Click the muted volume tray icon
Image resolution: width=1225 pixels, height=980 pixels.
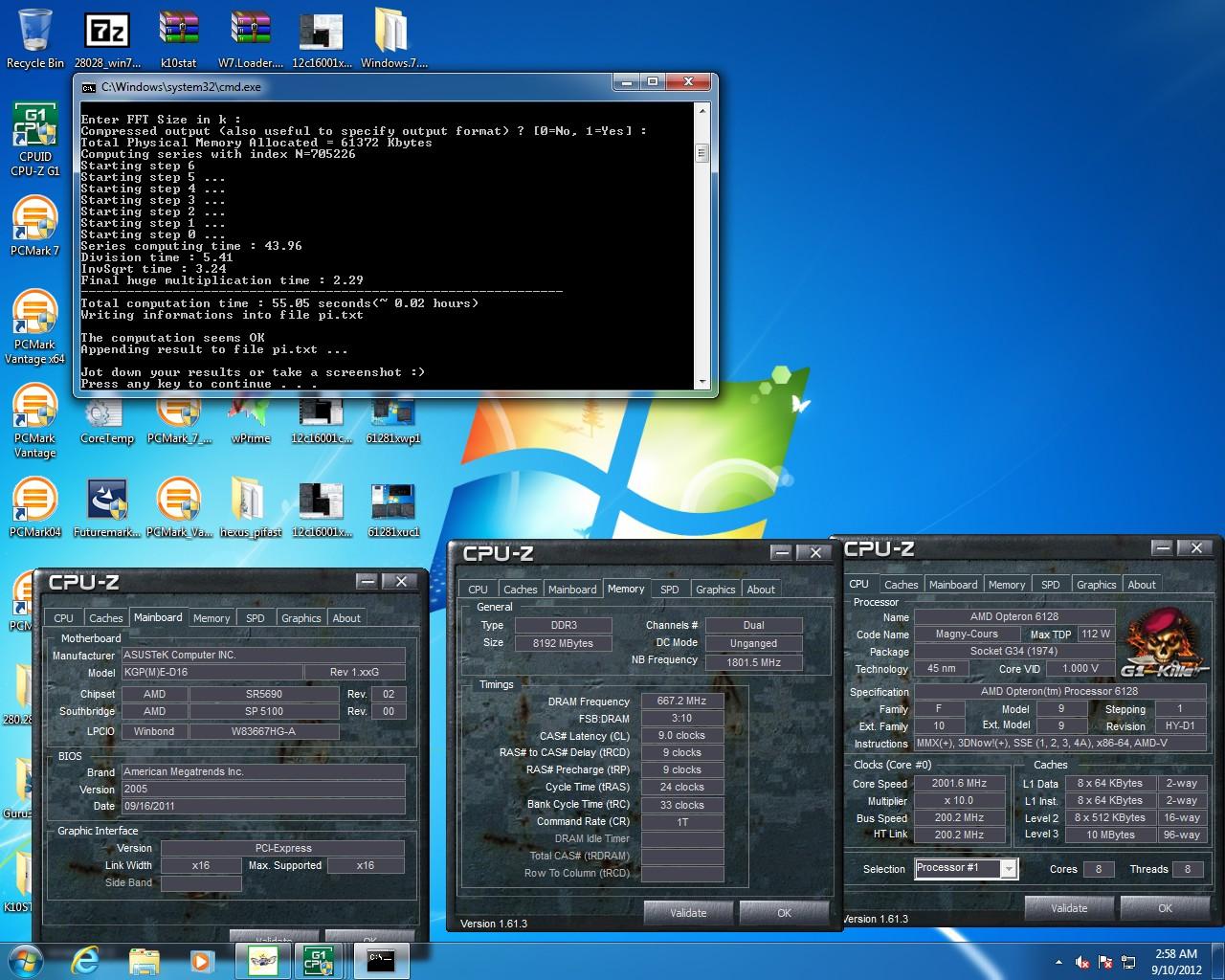click(x=1082, y=962)
